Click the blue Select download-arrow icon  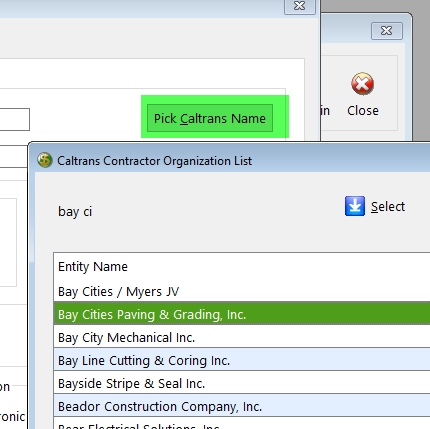pos(355,206)
